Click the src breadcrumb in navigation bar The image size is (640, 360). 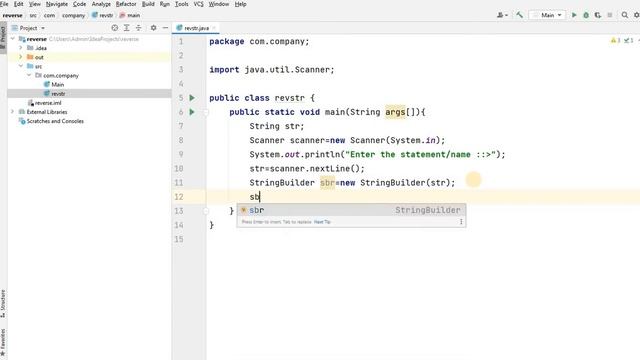[33, 15]
